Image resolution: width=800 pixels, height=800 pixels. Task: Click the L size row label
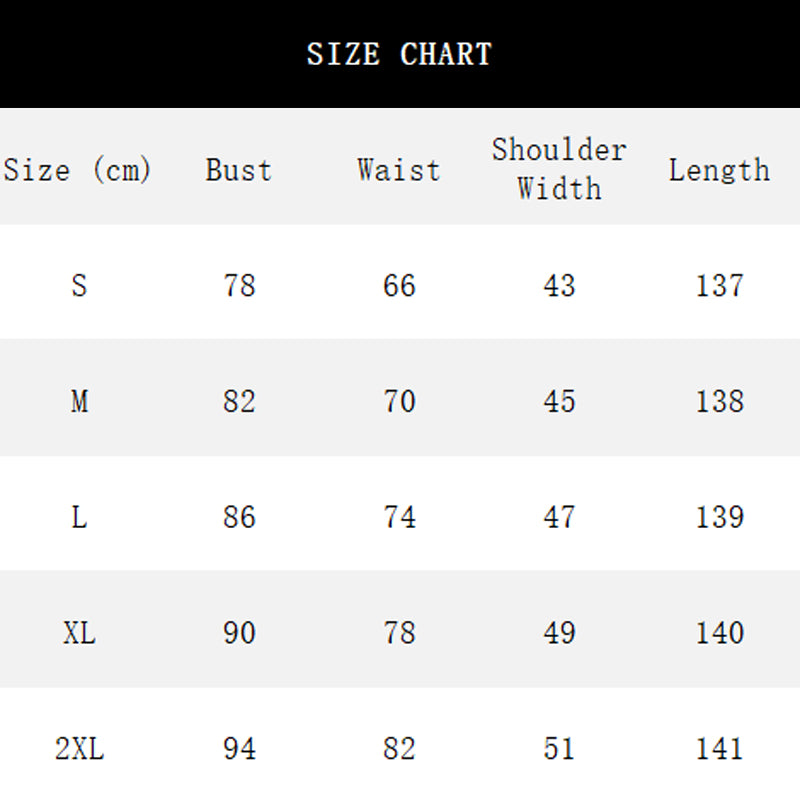[x=79, y=517]
